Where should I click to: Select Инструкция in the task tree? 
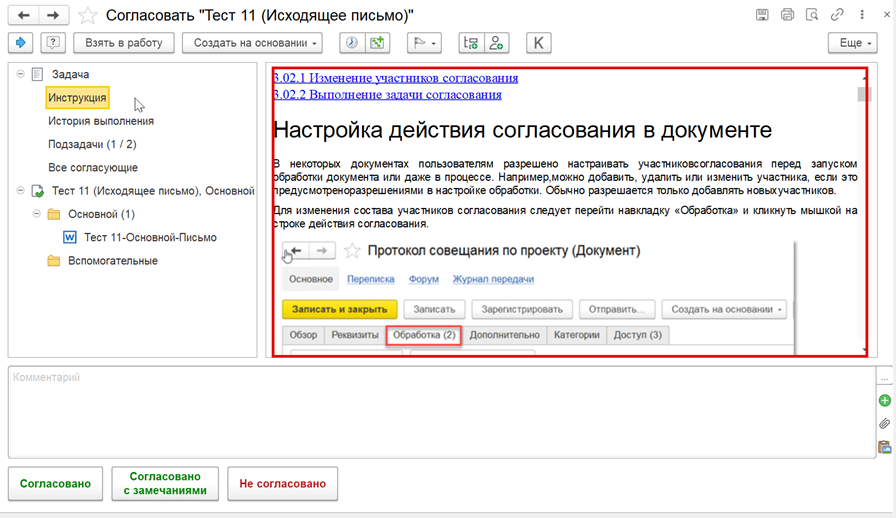tap(77, 98)
